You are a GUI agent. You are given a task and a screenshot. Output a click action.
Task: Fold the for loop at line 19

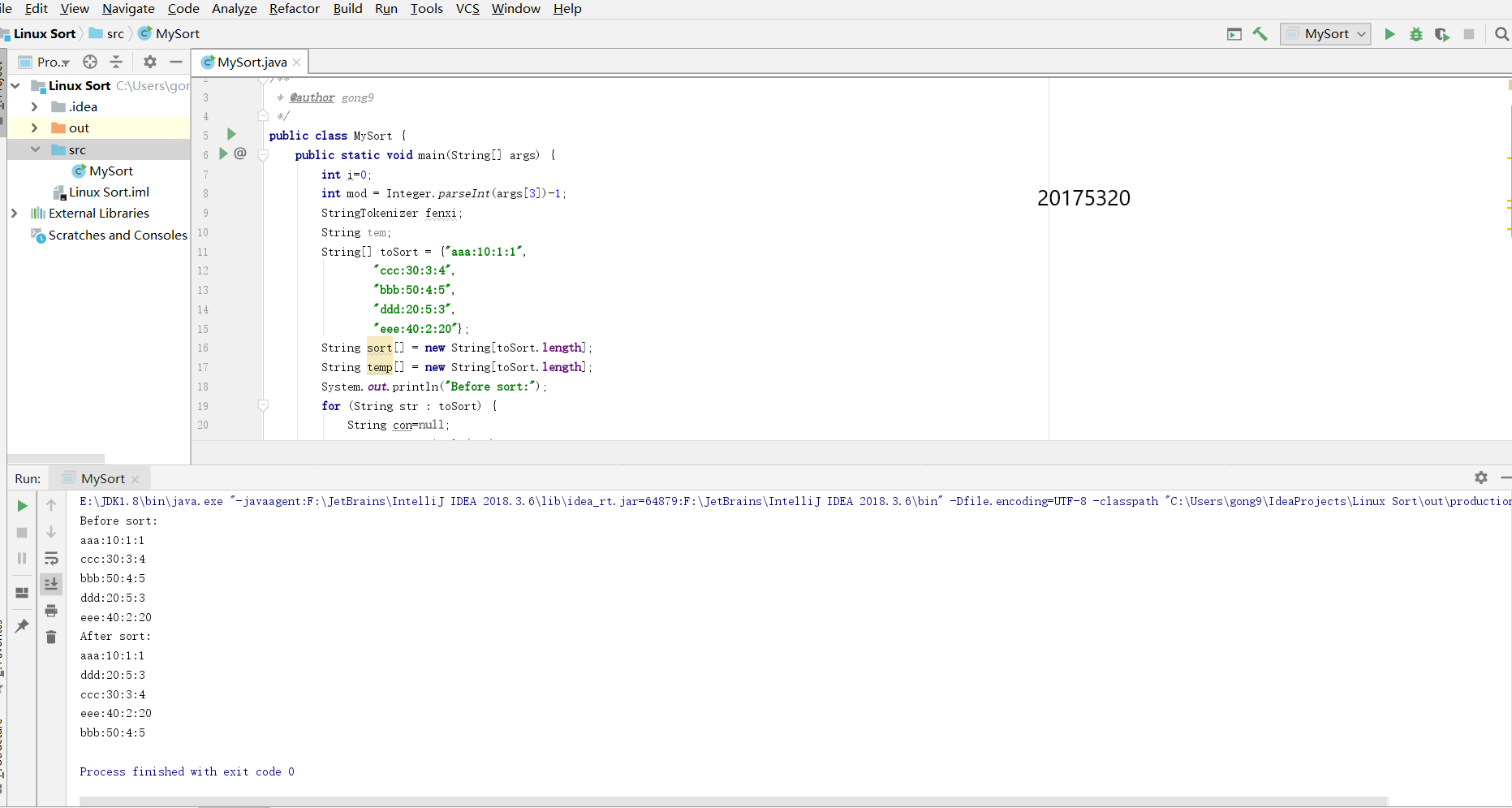[x=263, y=405]
